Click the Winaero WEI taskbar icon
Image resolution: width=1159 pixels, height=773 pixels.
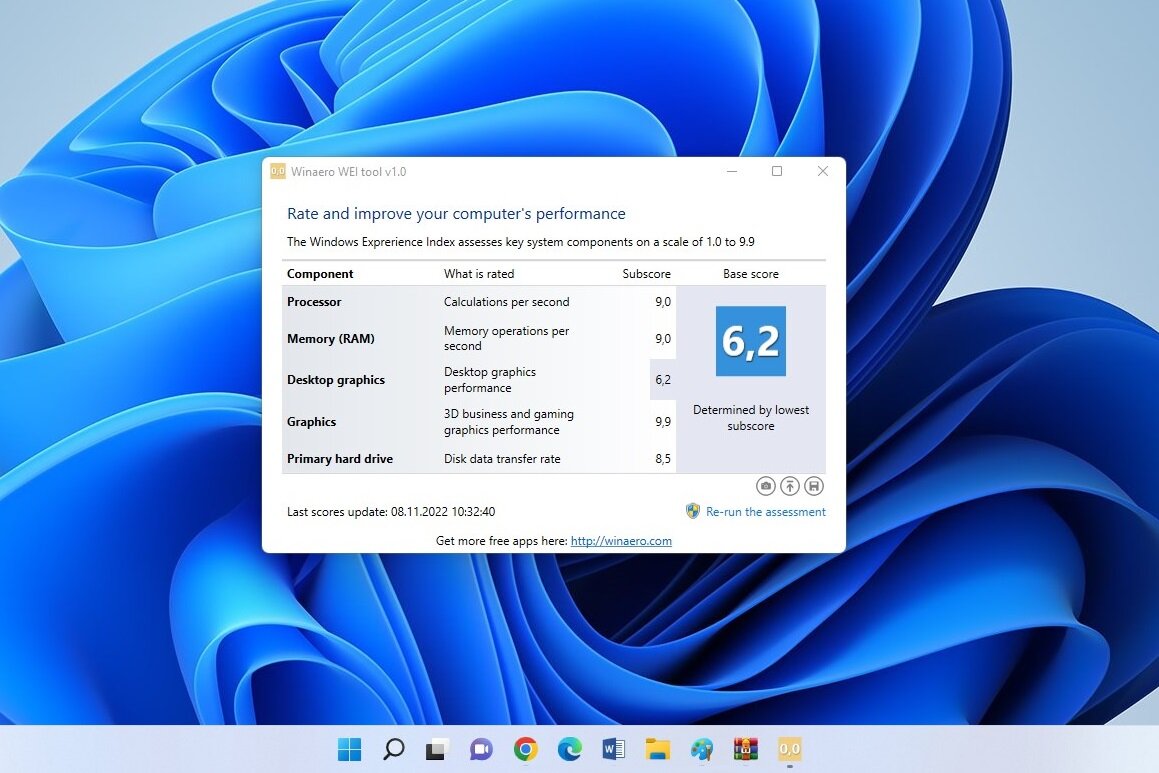789,749
